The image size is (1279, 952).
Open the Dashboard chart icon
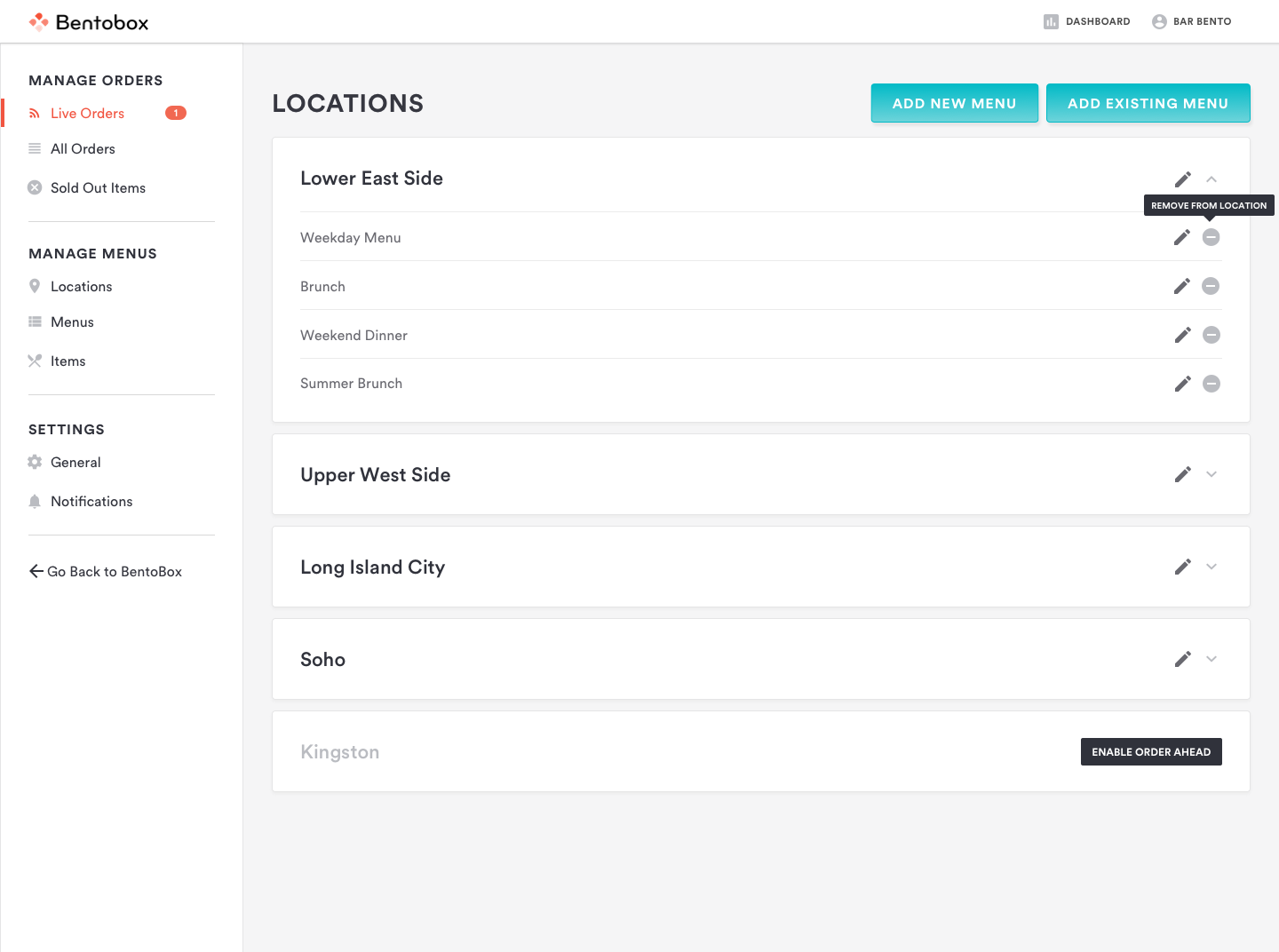click(x=1051, y=21)
